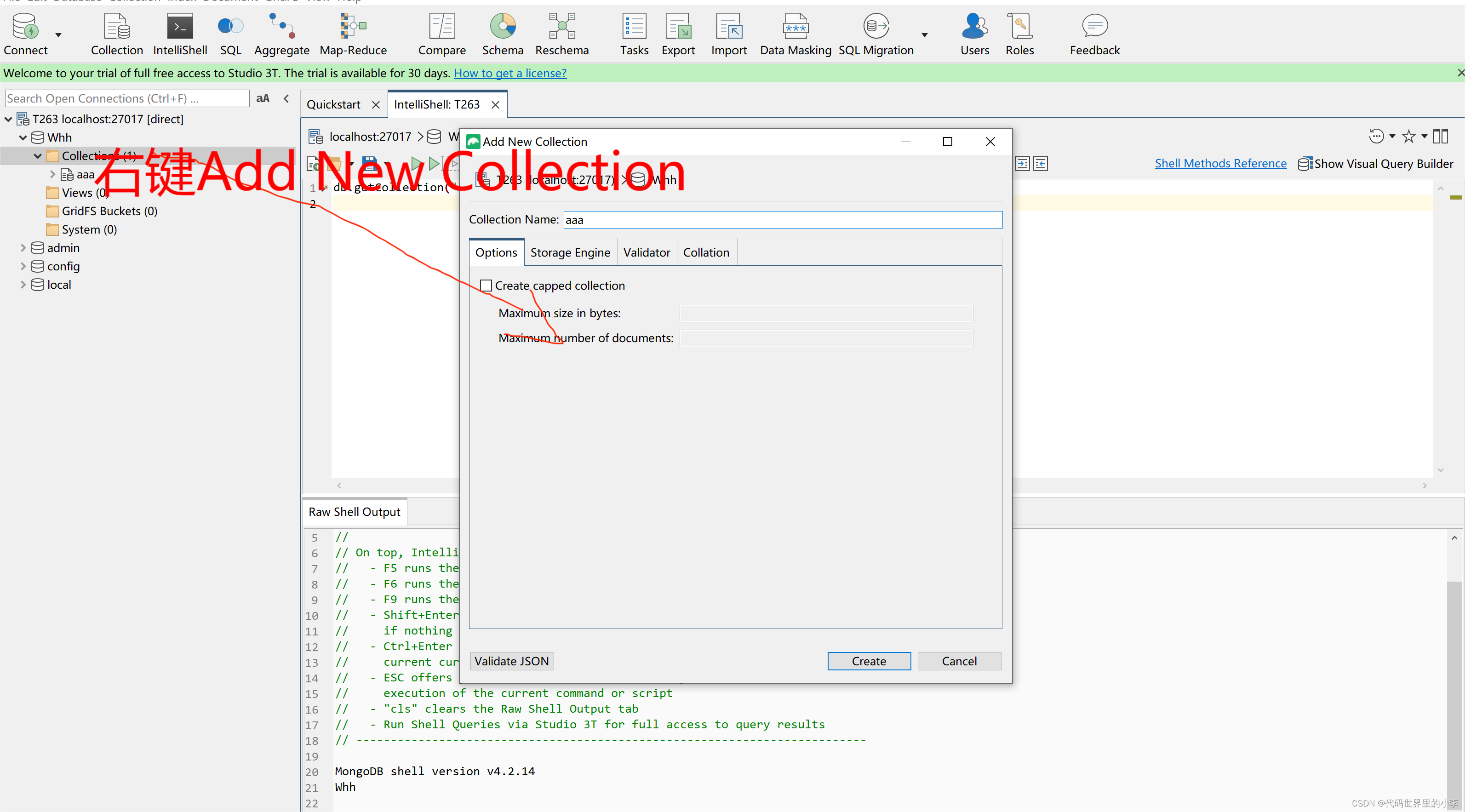Screen dimensions: 1465x812
Task: Click the Validate JSON button
Action: (511, 661)
